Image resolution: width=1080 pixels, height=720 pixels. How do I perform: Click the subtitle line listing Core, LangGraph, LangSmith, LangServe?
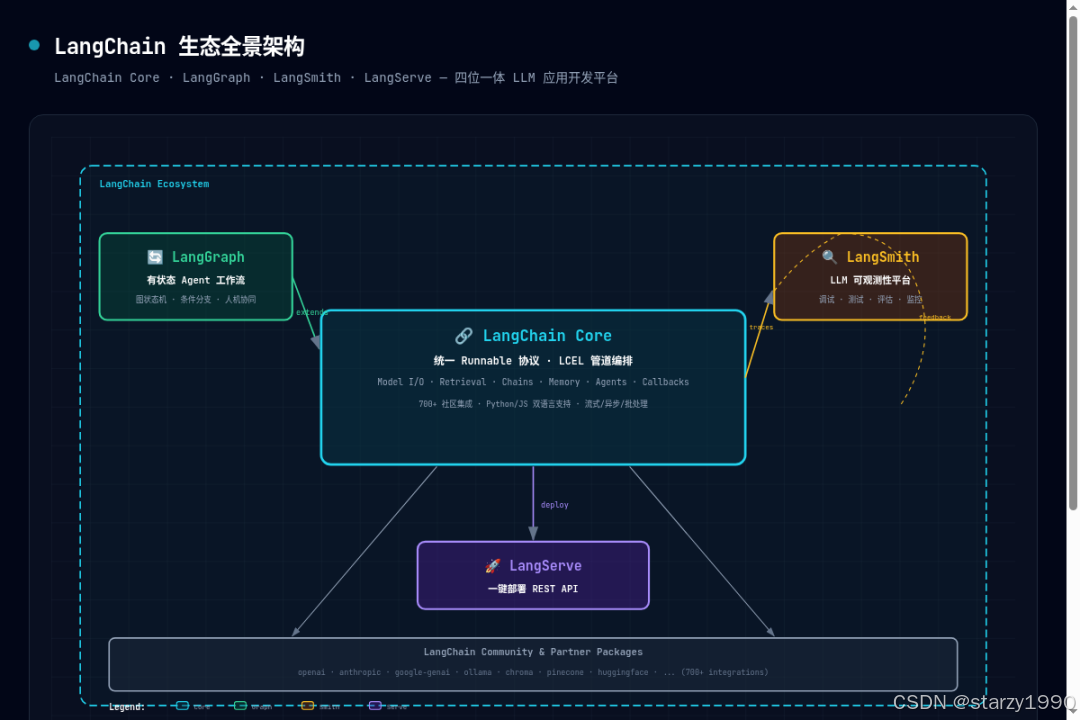pos(336,78)
